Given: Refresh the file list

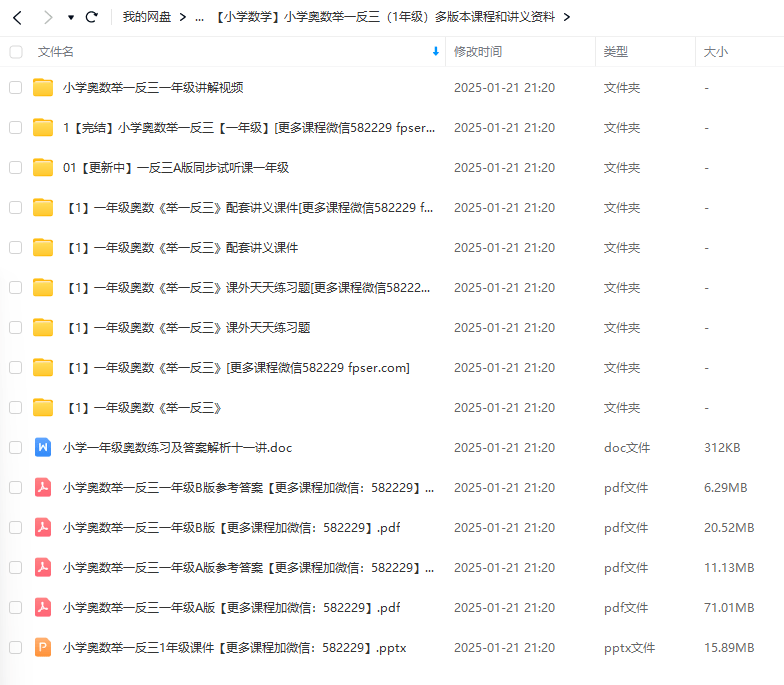Looking at the screenshot, I should 92,17.
